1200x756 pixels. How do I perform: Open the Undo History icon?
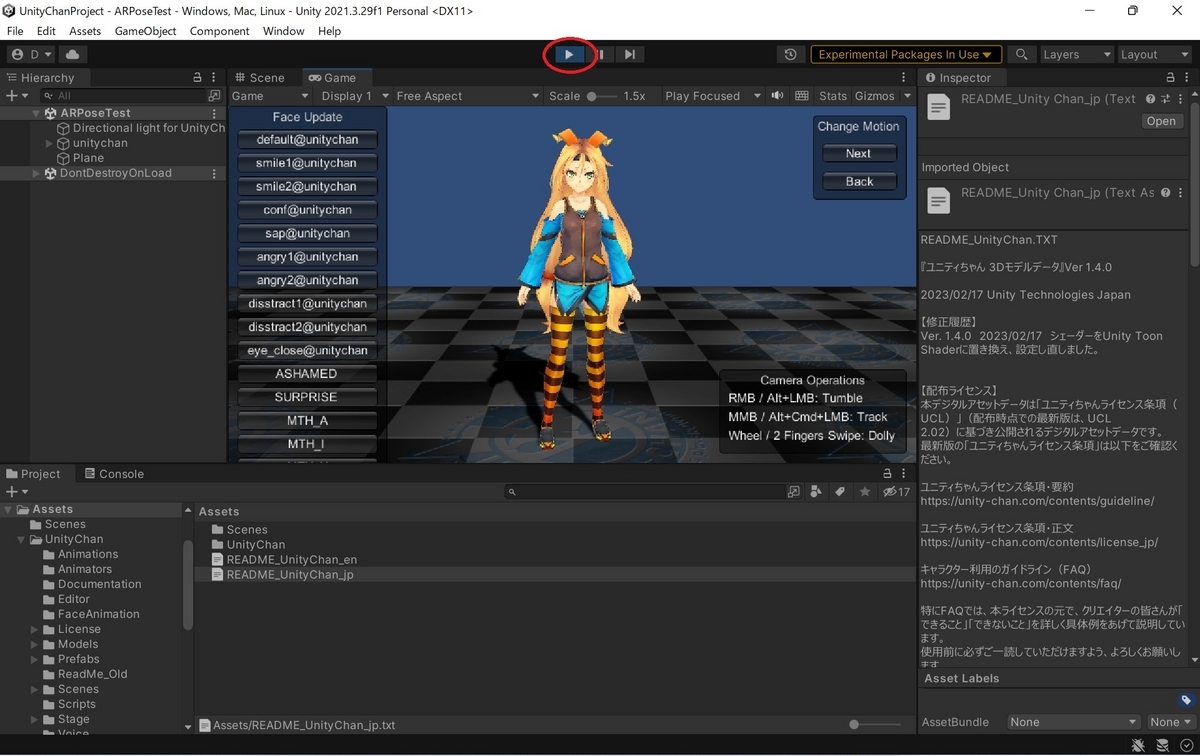[791, 54]
